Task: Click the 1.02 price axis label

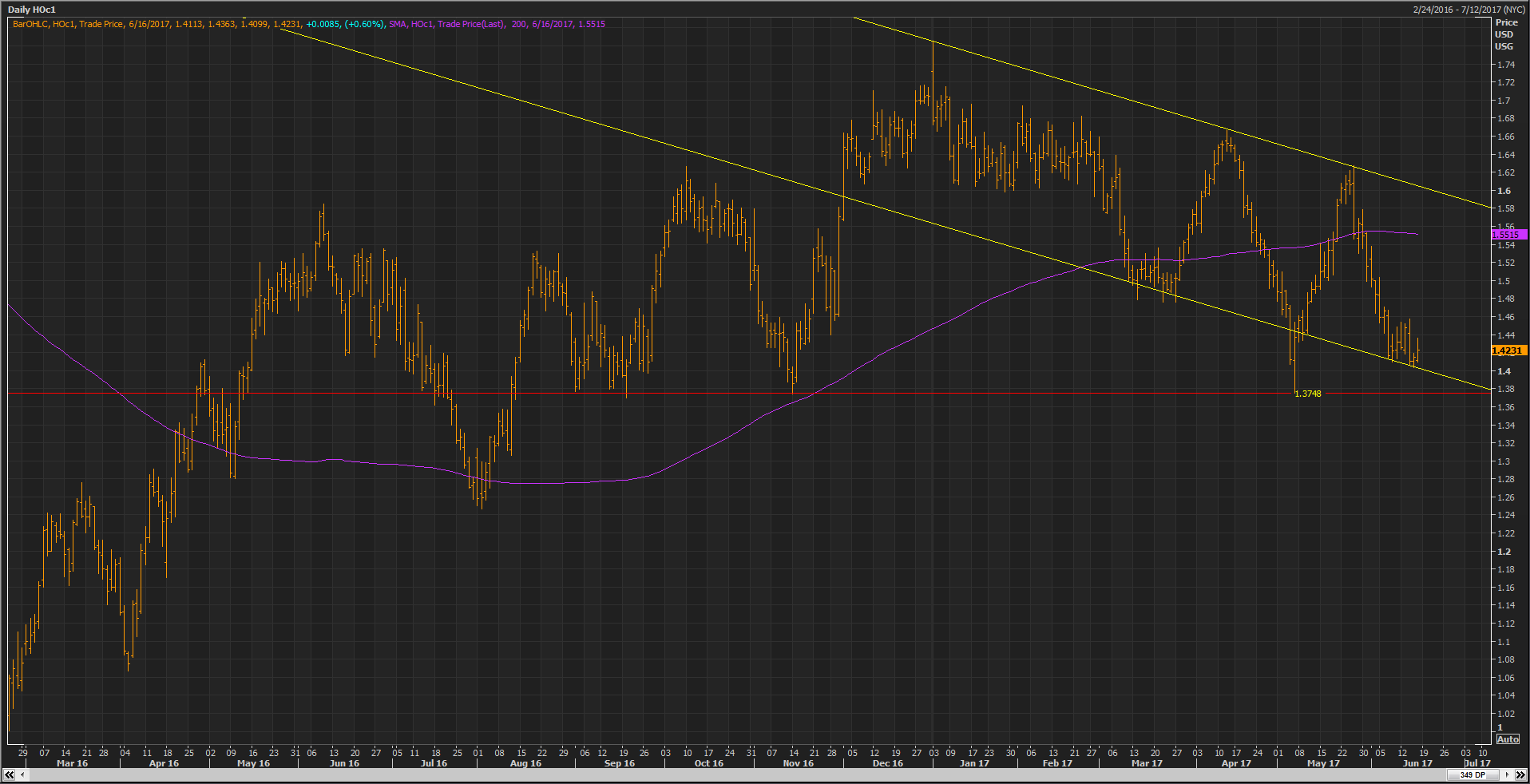Action: 1505,714
